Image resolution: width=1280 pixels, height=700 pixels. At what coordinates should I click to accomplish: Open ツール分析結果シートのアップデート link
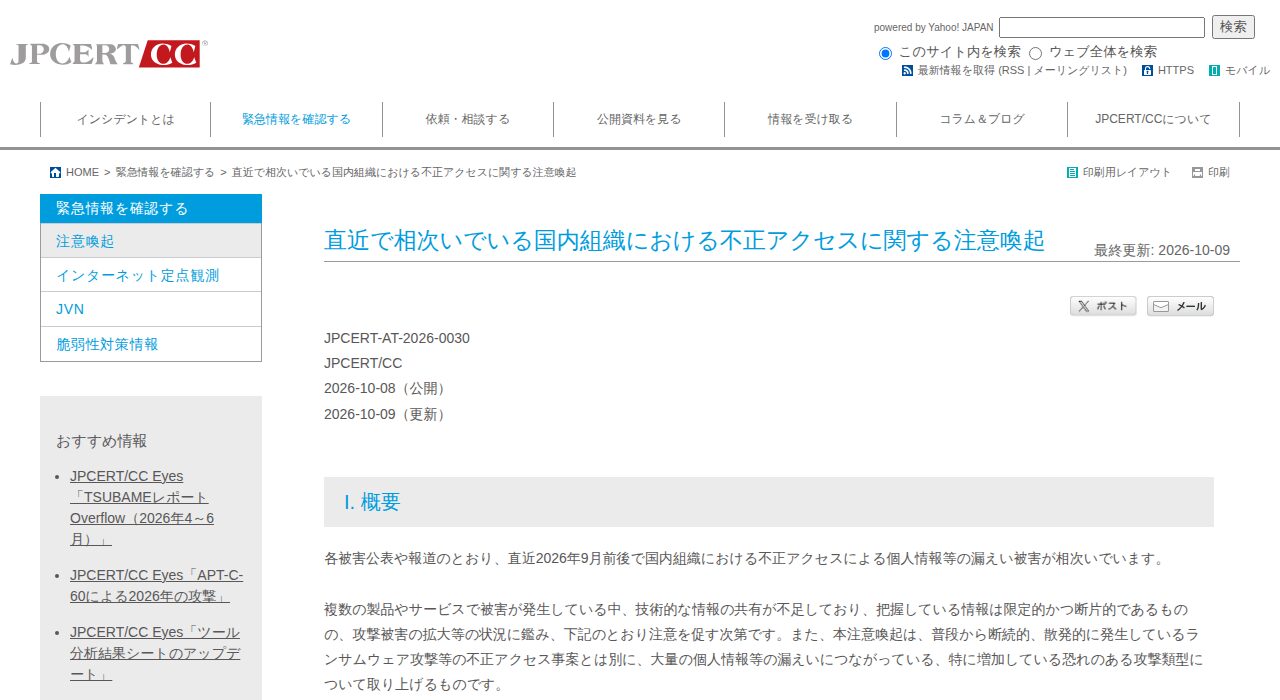pyautogui.click(x=155, y=653)
